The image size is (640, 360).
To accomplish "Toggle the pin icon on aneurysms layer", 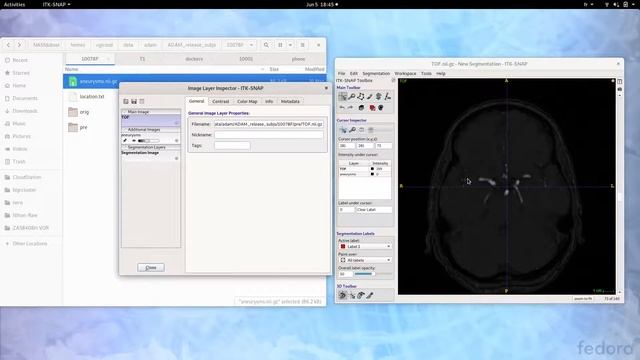I will [125, 141].
